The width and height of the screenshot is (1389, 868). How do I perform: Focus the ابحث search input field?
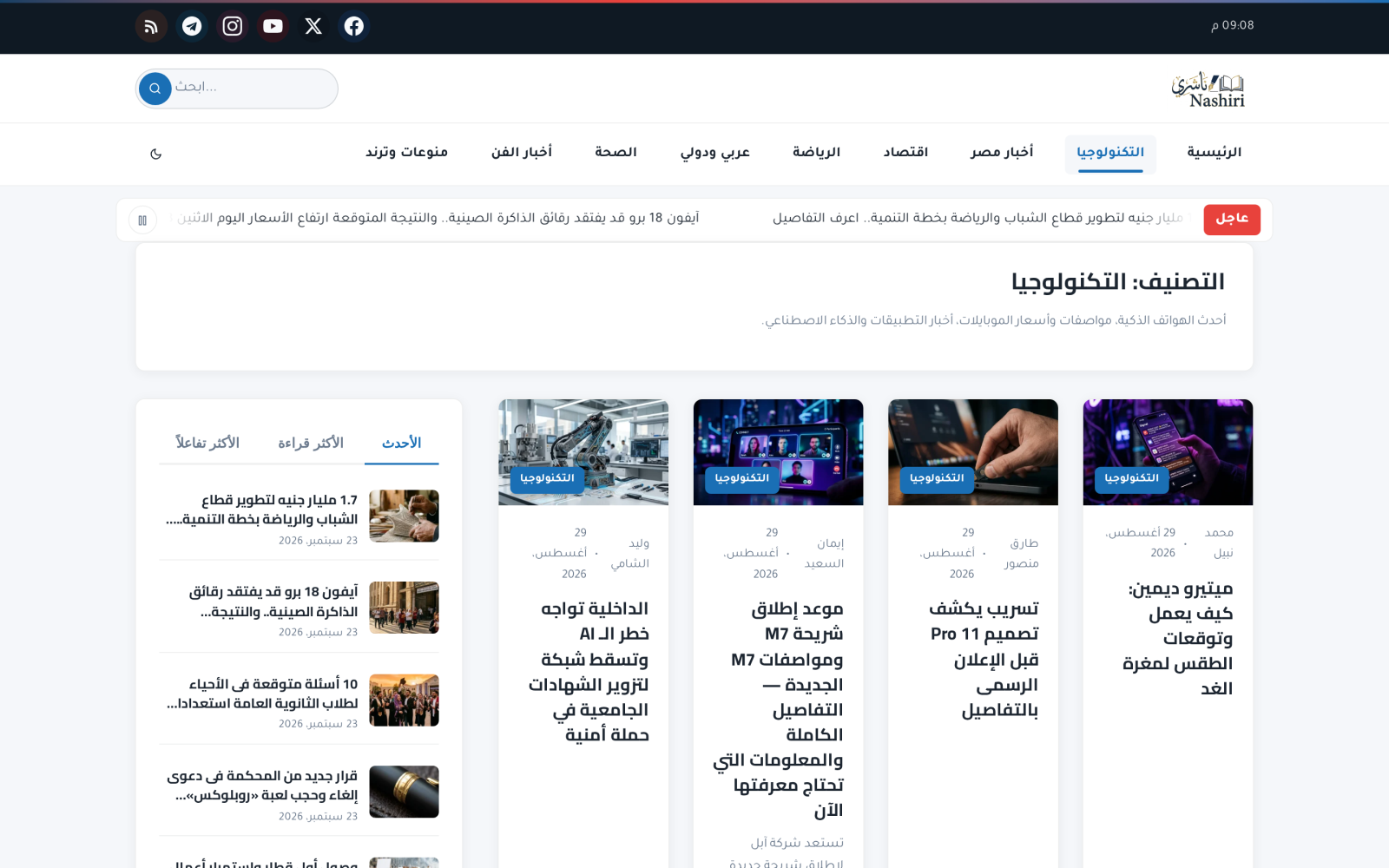tap(237, 89)
